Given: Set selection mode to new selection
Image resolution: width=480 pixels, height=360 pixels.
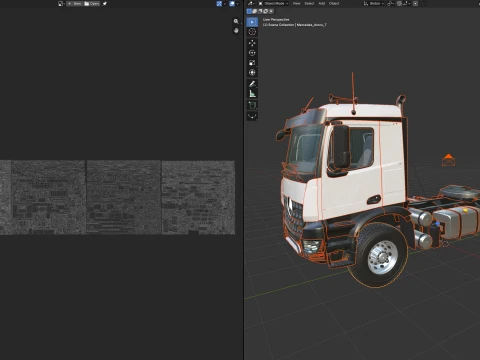Looking at the screenshot, I should pyautogui.click(x=249, y=11).
